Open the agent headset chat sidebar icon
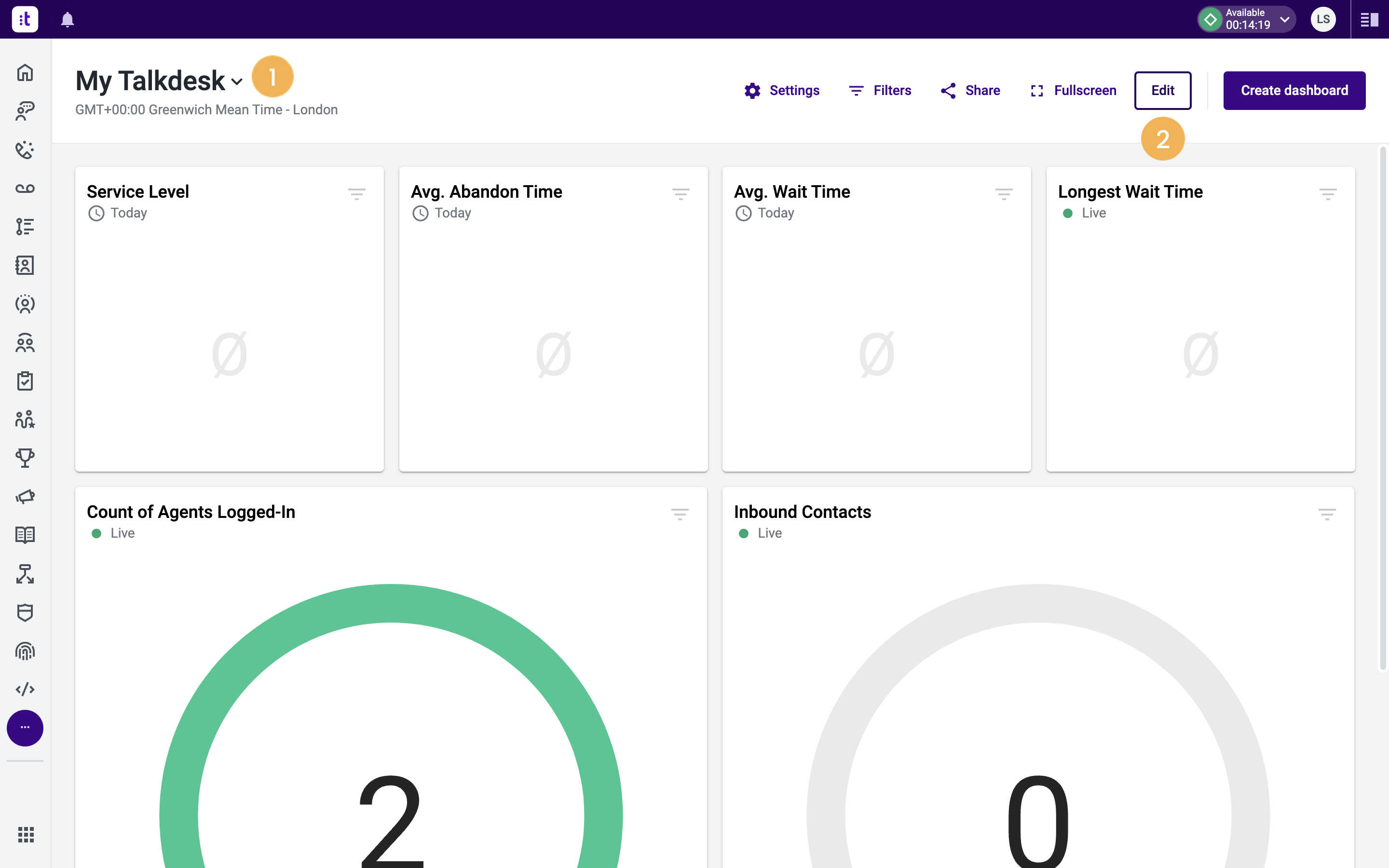1389x868 pixels. [x=25, y=111]
